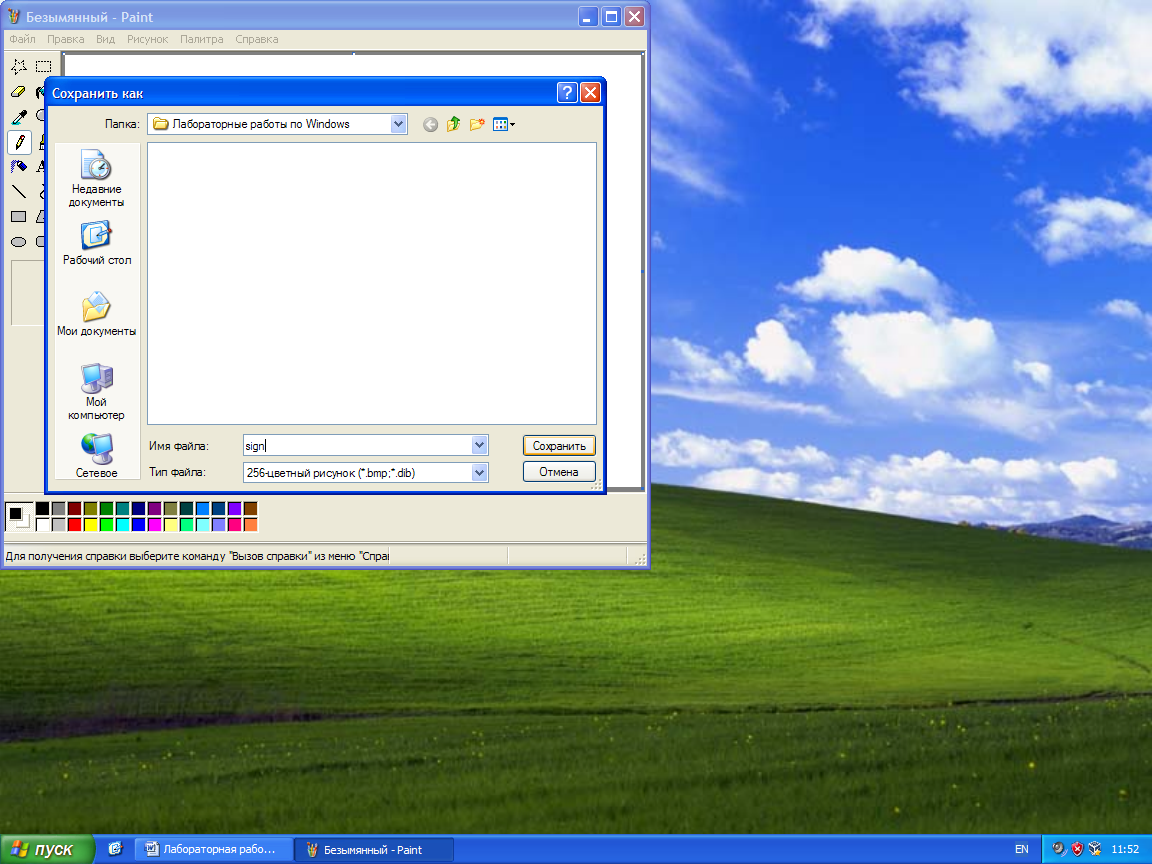Go up one folder level
The height and width of the screenshot is (864, 1152).
point(453,124)
